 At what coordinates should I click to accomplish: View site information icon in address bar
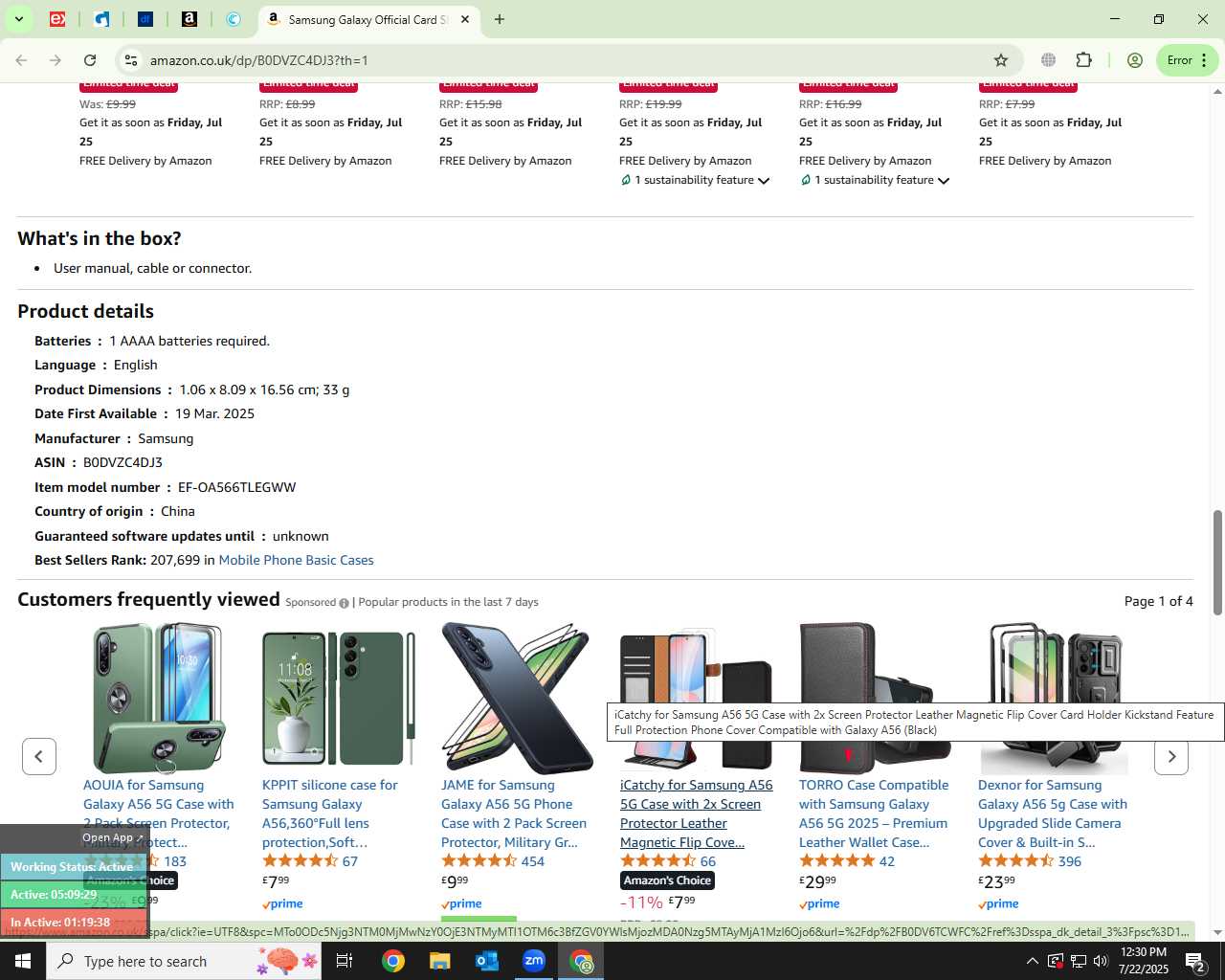[131, 60]
